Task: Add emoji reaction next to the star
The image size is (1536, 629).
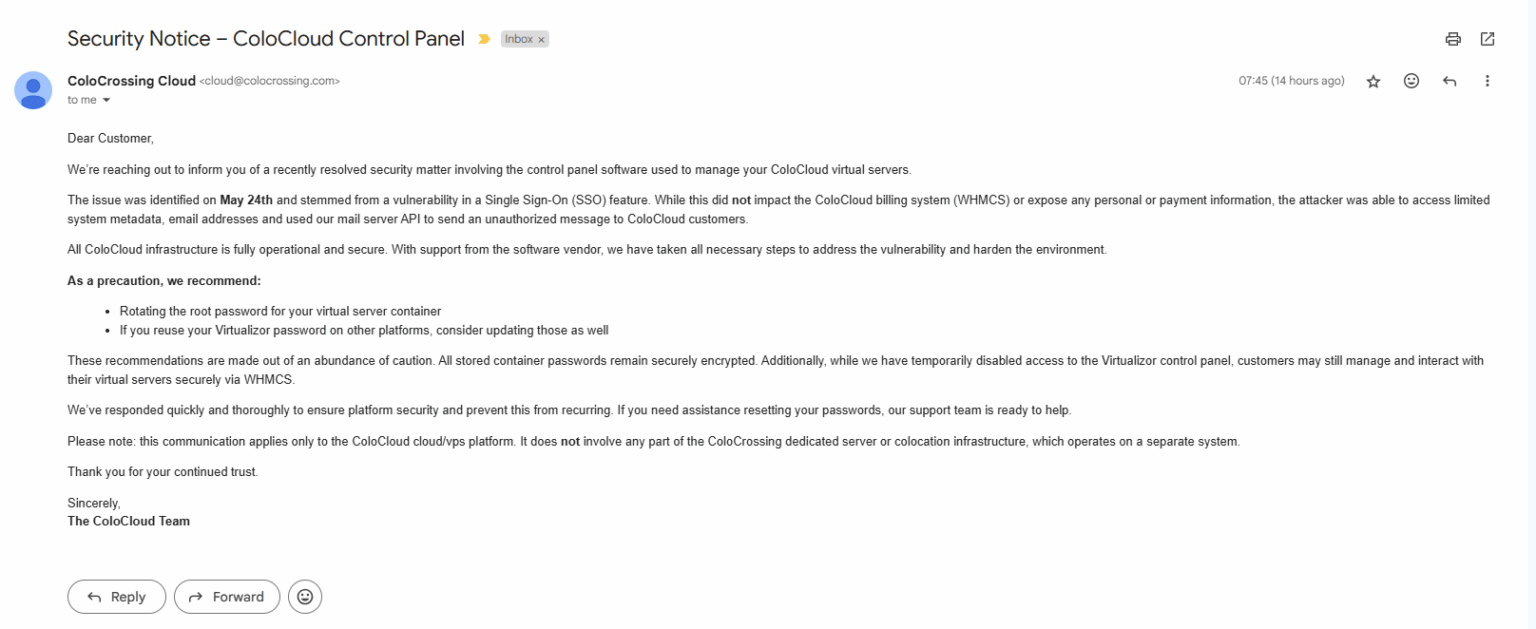Action: (1411, 81)
